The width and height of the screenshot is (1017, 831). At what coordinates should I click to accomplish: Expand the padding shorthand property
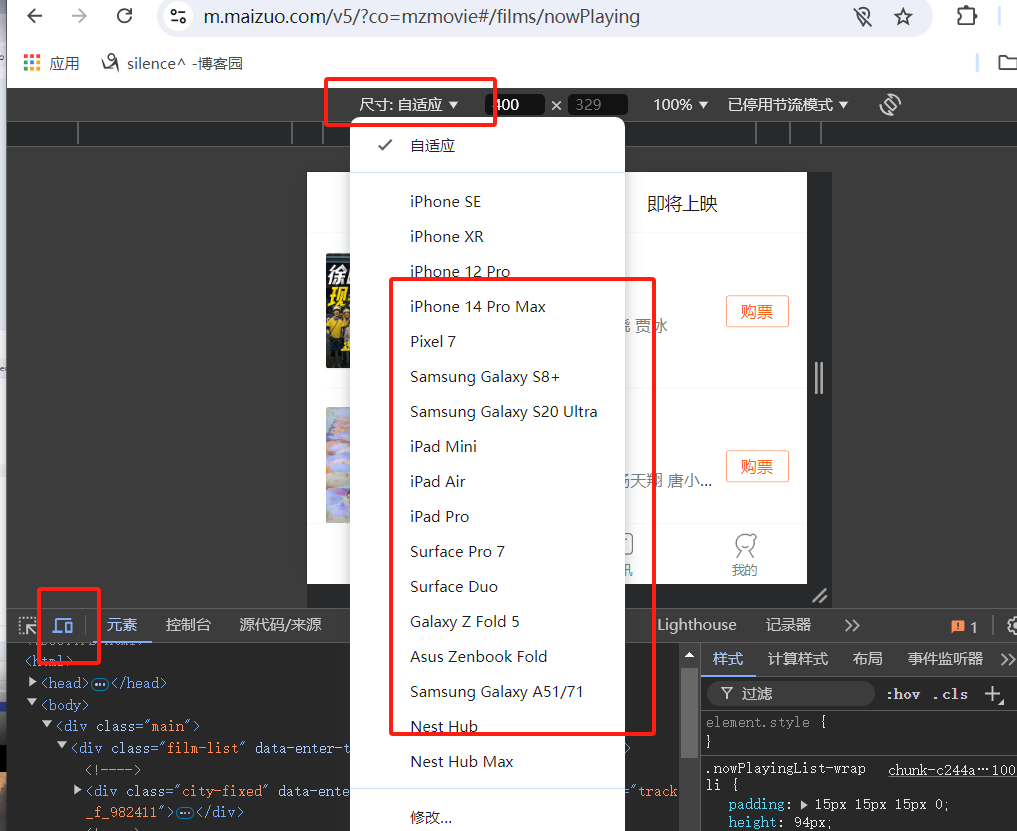[x=804, y=804]
